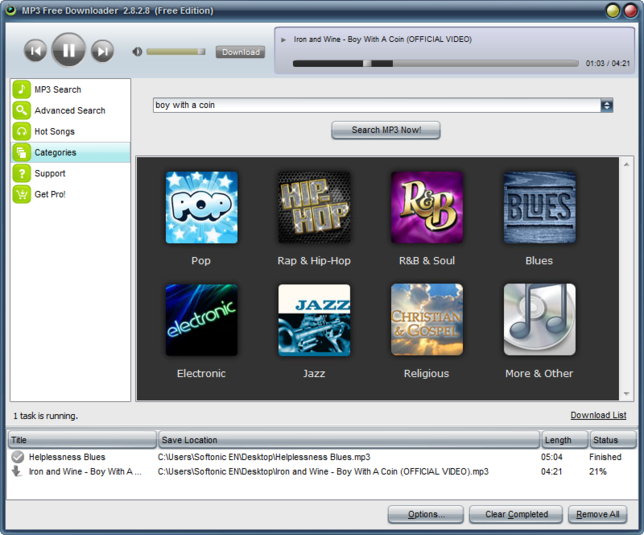Click the 05:04 length value
The image size is (644, 535).
click(551, 457)
